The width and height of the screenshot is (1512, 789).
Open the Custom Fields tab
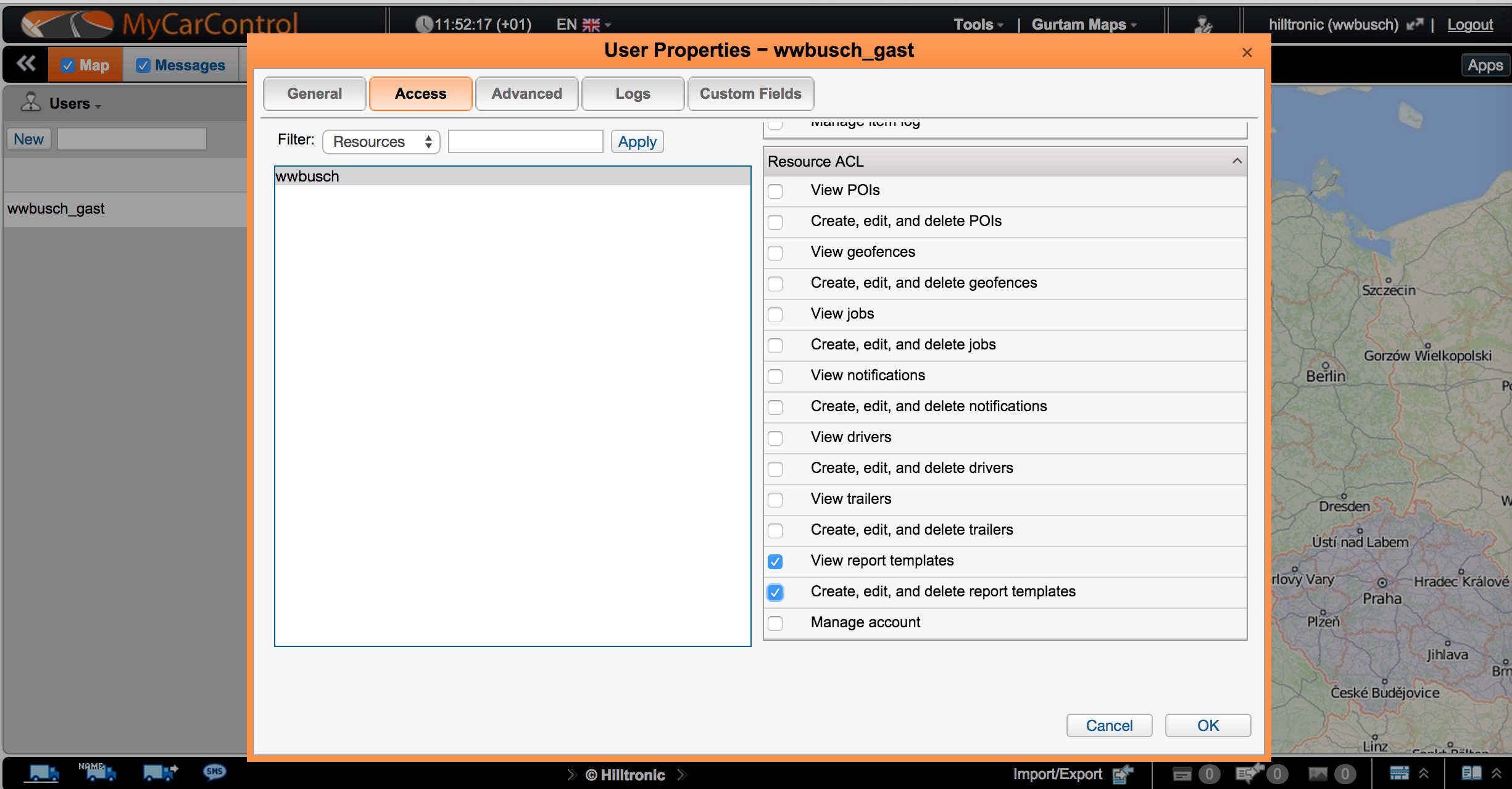(750, 94)
